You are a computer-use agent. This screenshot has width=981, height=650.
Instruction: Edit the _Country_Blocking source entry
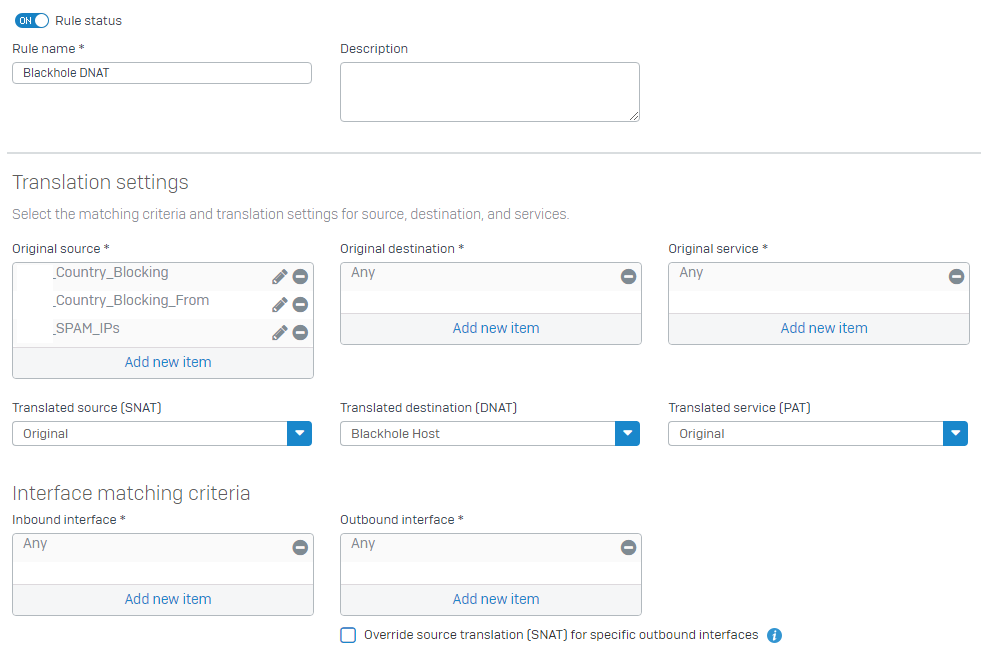pos(280,277)
